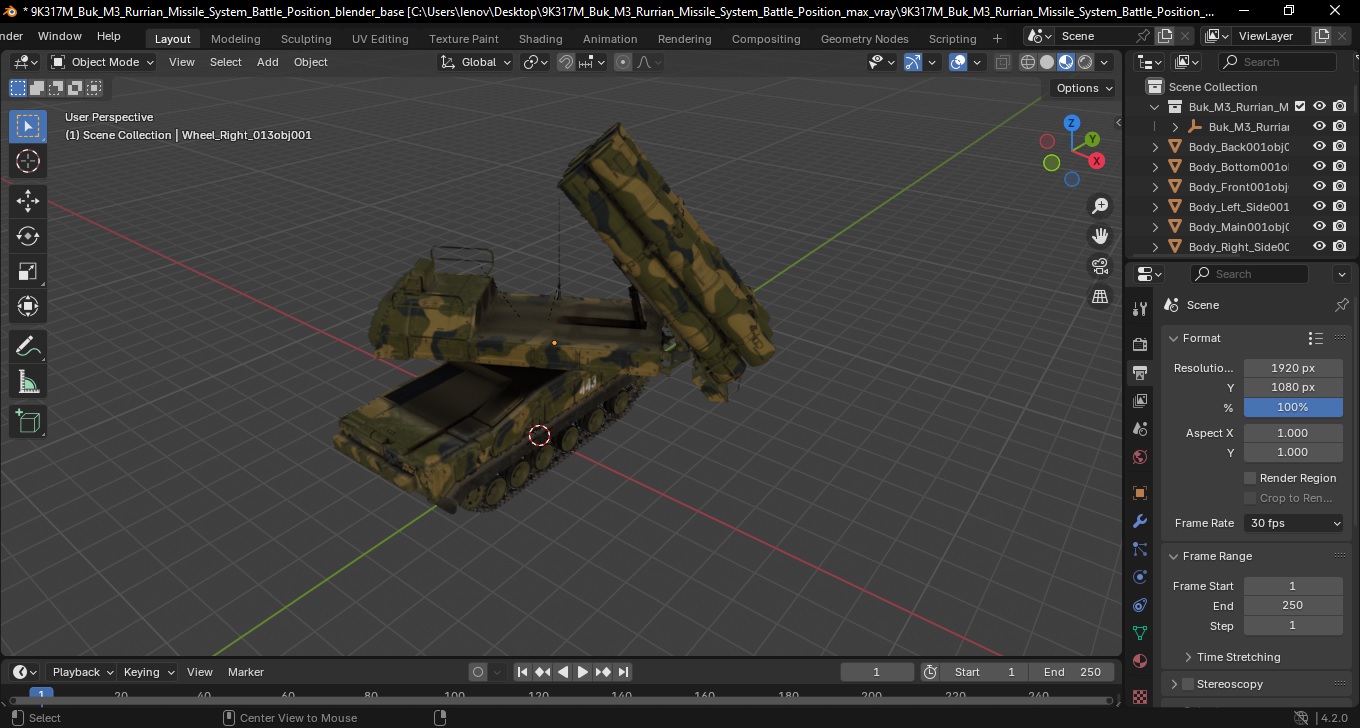Toggle X-ray mode
The image size is (1360, 728).
[x=1002, y=62]
